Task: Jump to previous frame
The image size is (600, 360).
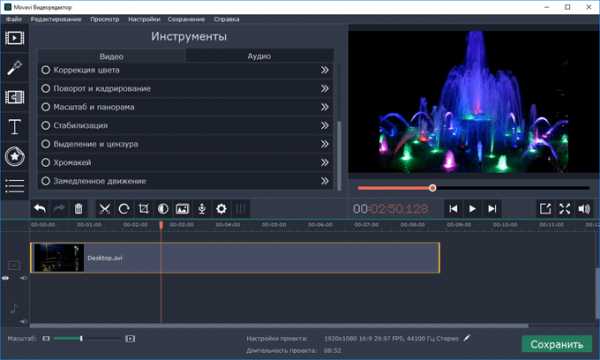Action: tap(453, 209)
